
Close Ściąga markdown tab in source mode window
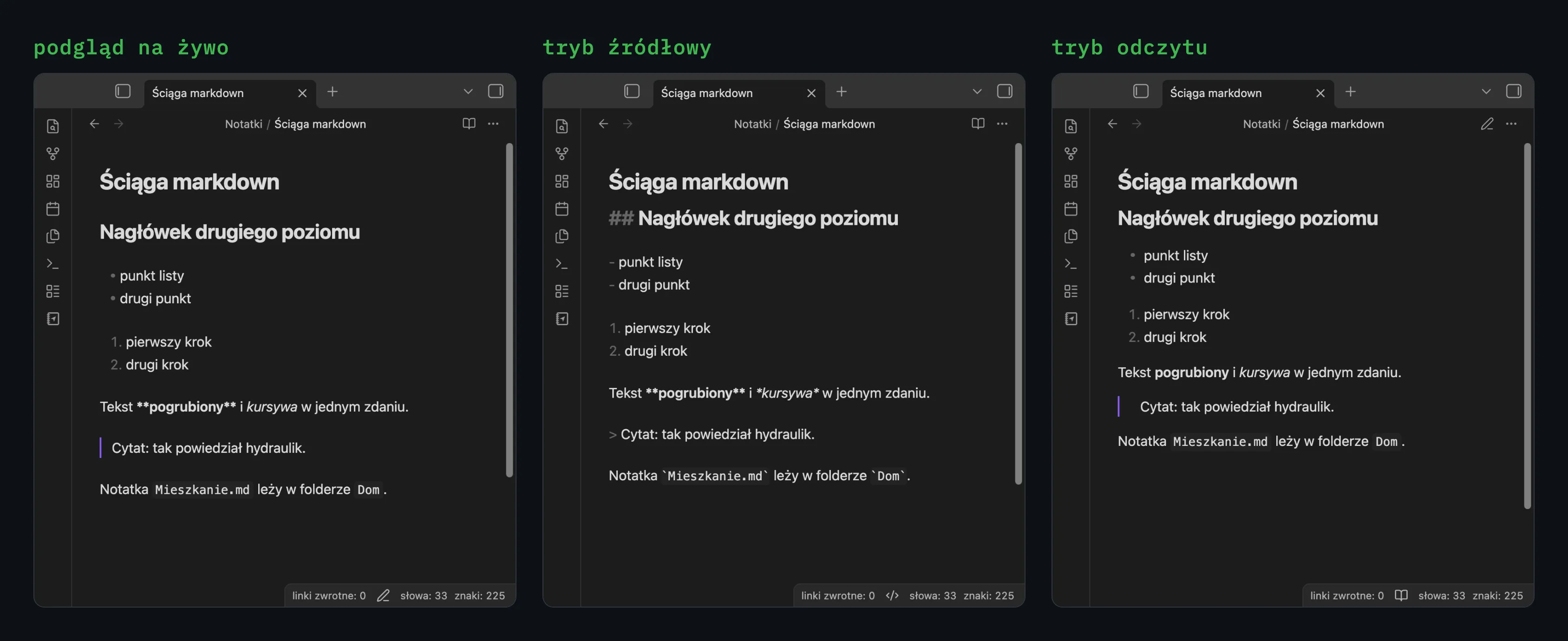[x=811, y=93]
